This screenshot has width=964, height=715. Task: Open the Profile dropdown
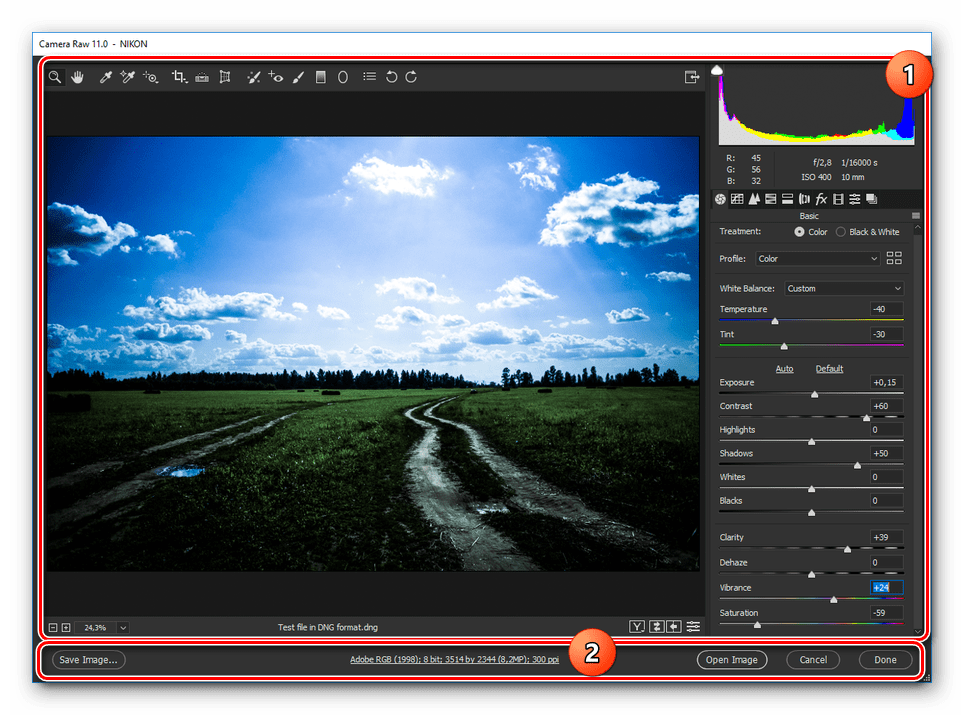[816, 258]
